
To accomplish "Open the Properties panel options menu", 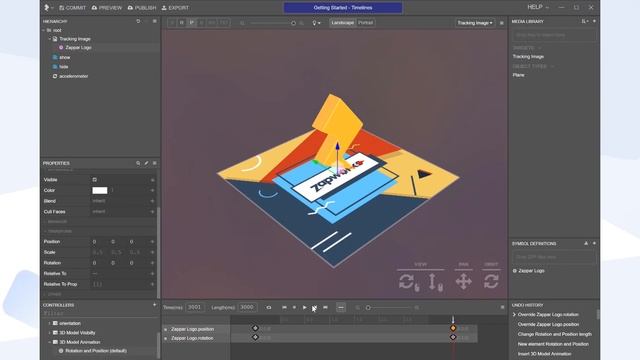I will tap(155, 163).
